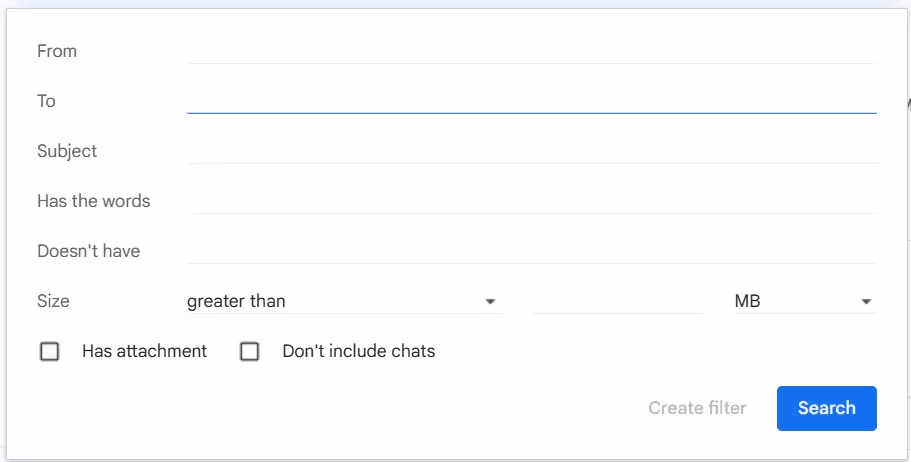Image resolution: width=911 pixels, height=462 pixels.
Task: Click the blue Search button
Action: point(826,408)
